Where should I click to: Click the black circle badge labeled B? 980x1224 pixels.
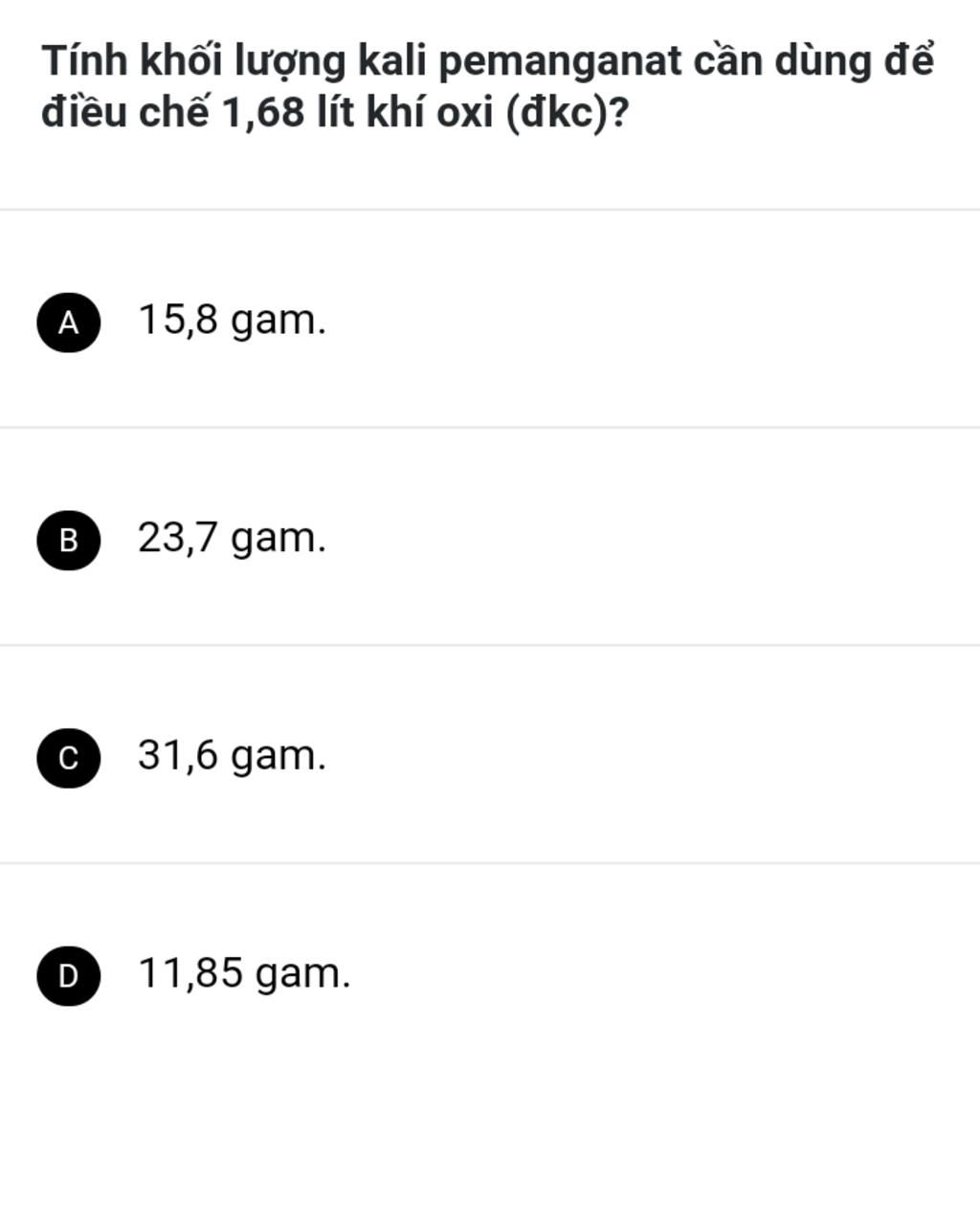click(x=69, y=539)
